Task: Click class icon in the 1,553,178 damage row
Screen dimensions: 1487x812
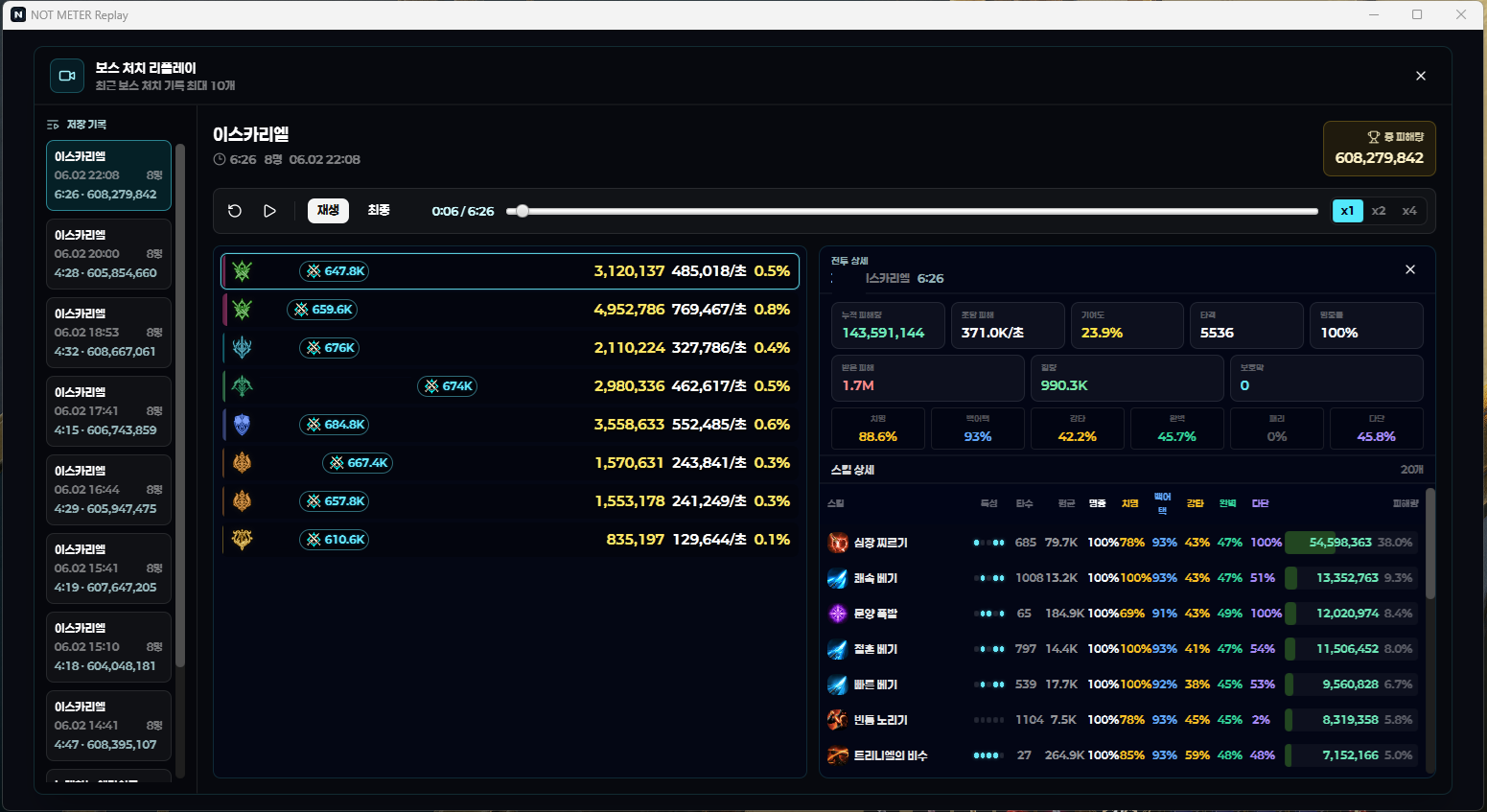Action: coord(242,501)
